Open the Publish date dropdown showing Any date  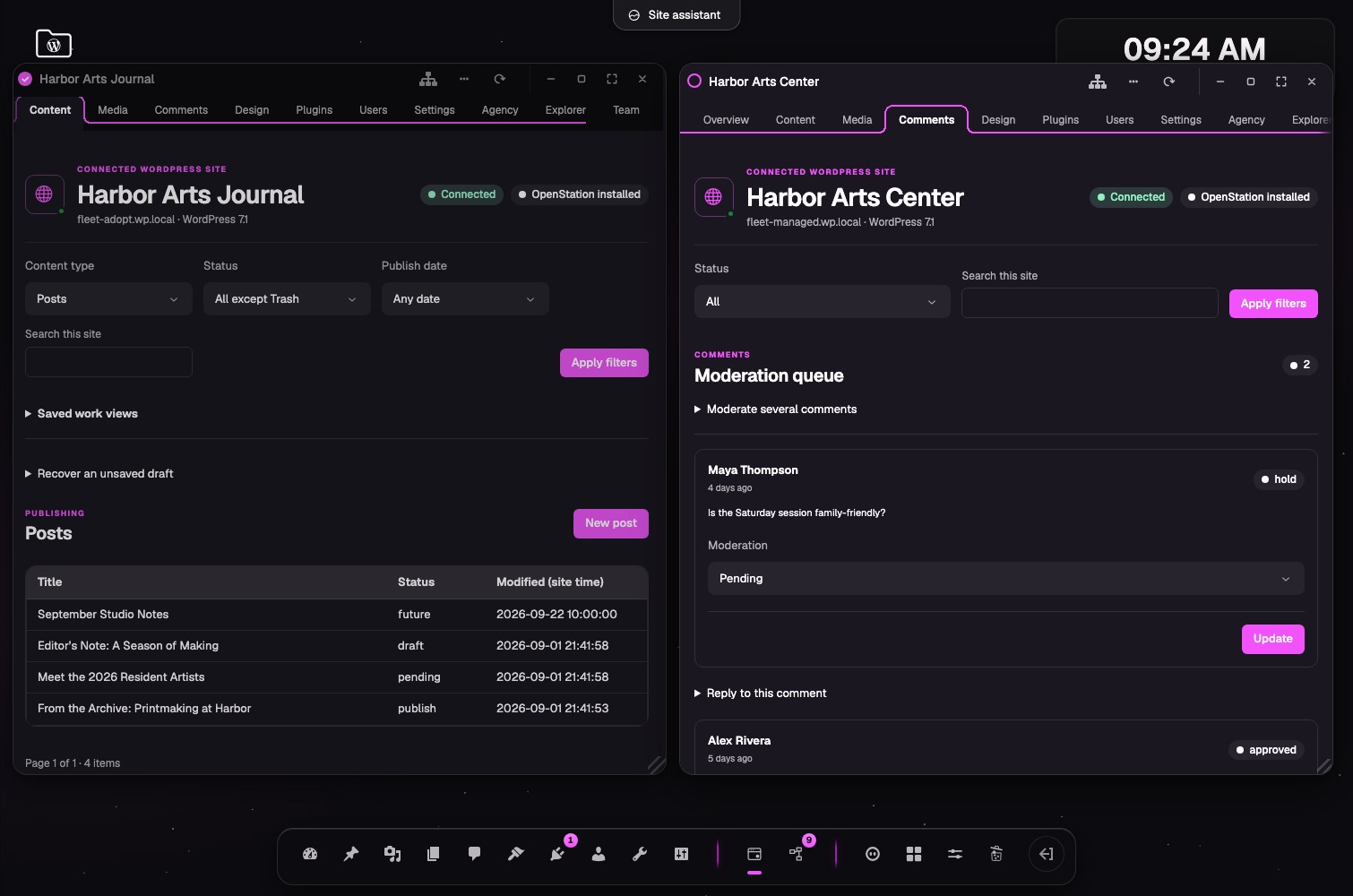click(465, 299)
